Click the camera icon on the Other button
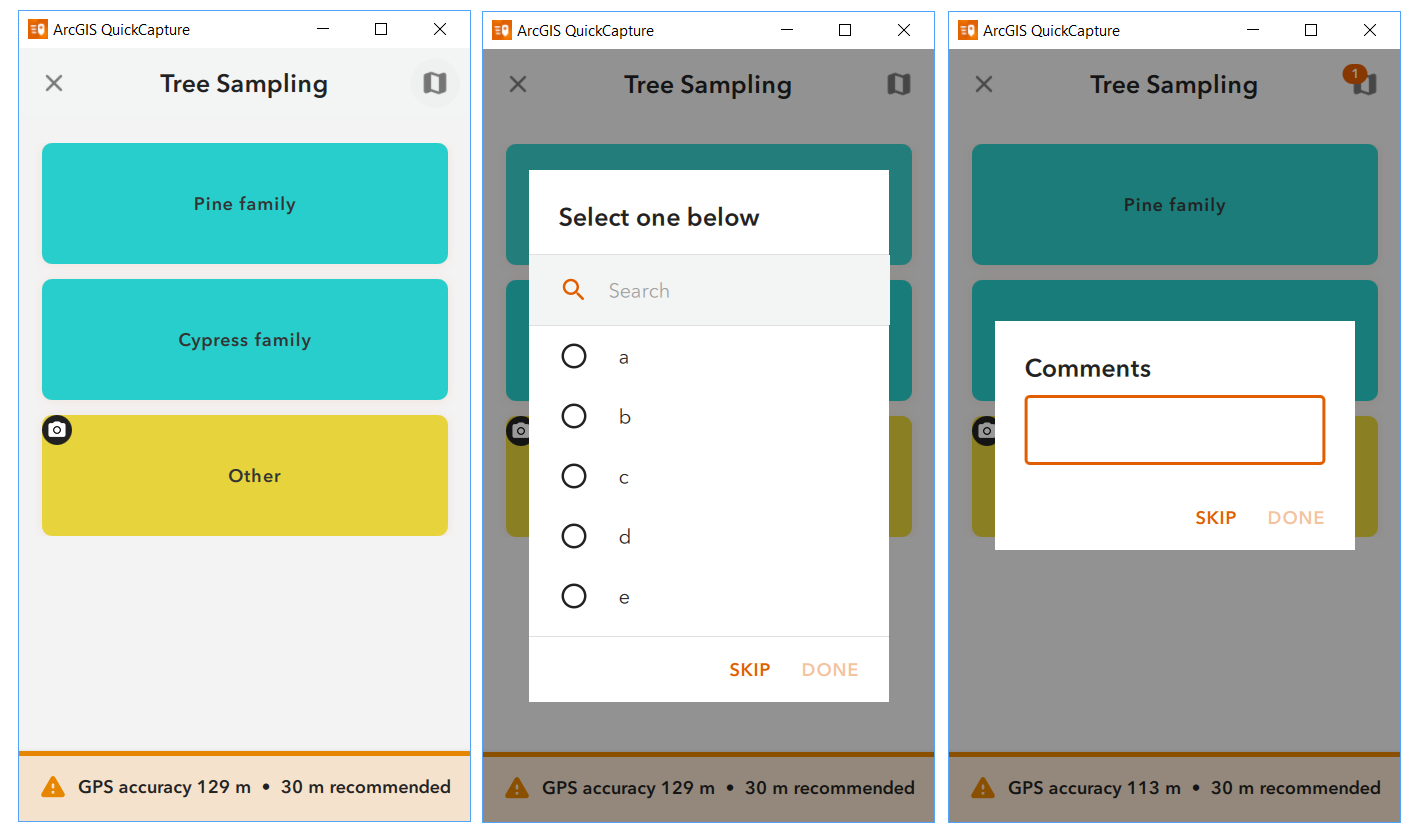This screenshot has height=840, width=1416. click(x=57, y=429)
